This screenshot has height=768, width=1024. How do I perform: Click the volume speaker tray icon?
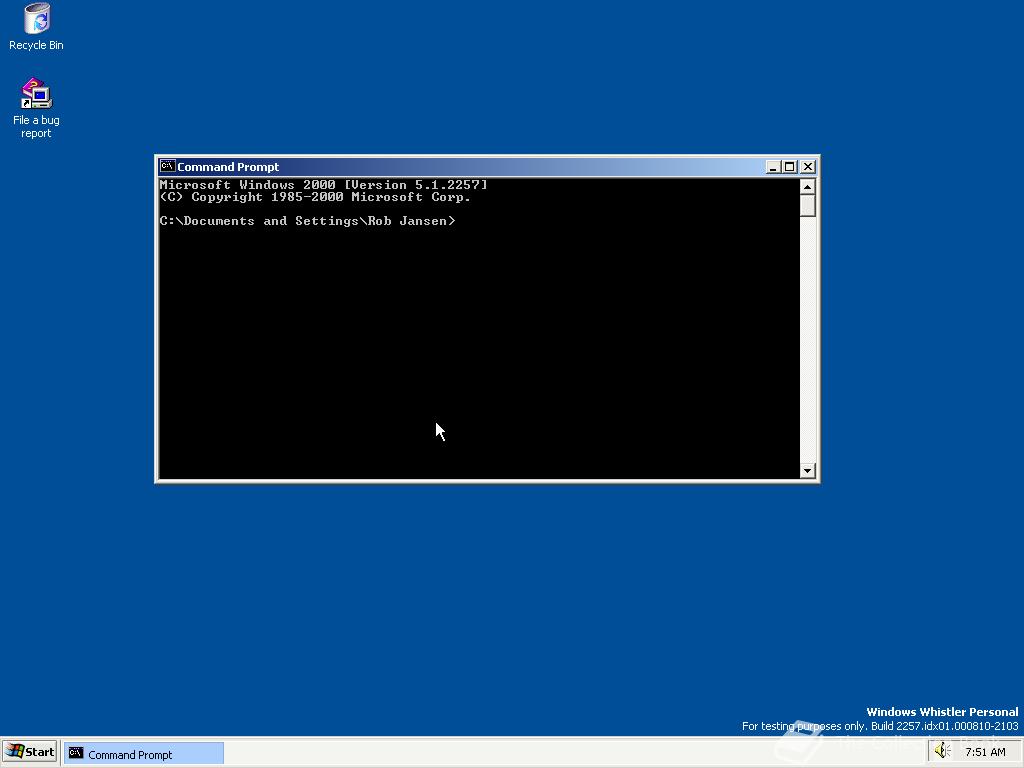click(942, 751)
